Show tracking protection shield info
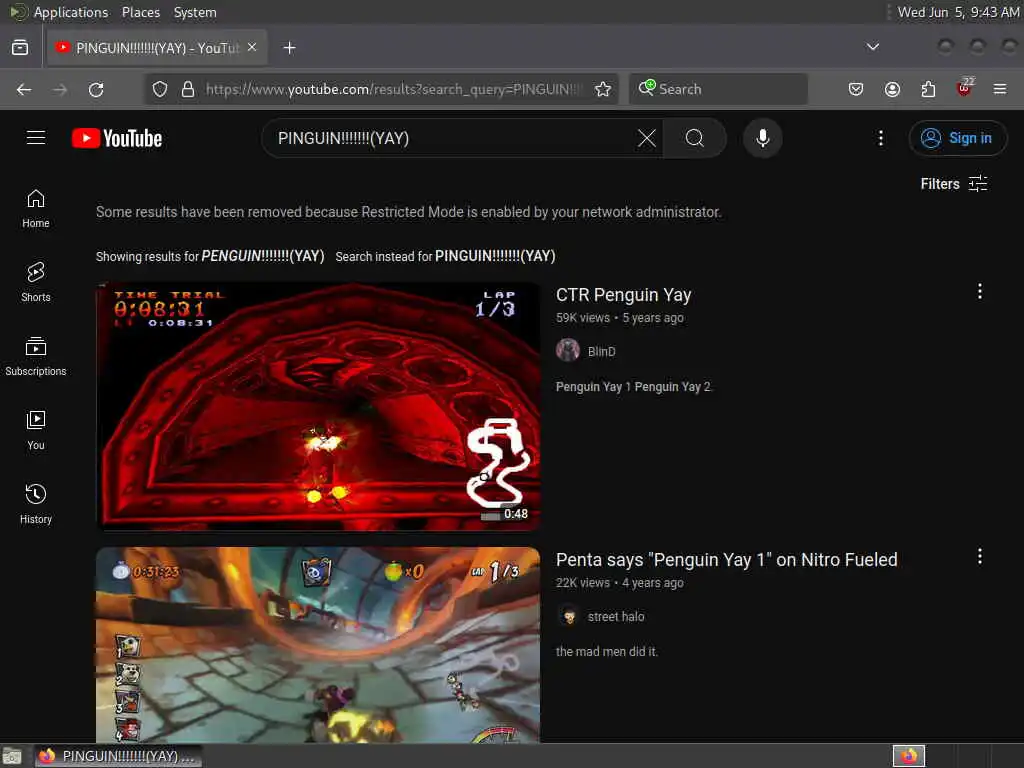 point(160,89)
